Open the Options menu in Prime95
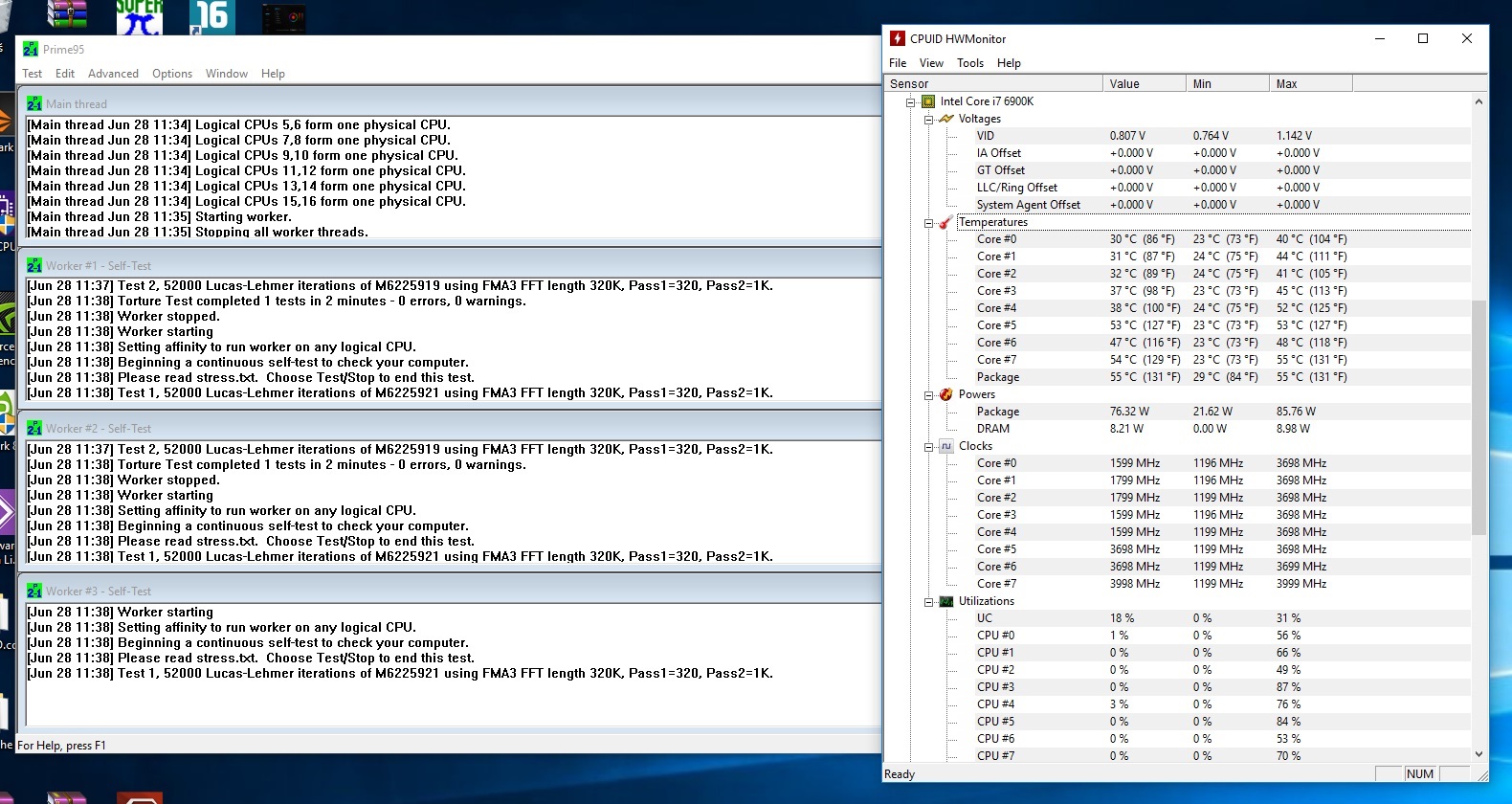The height and width of the screenshot is (804, 1512). pyautogui.click(x=172, y=74)
